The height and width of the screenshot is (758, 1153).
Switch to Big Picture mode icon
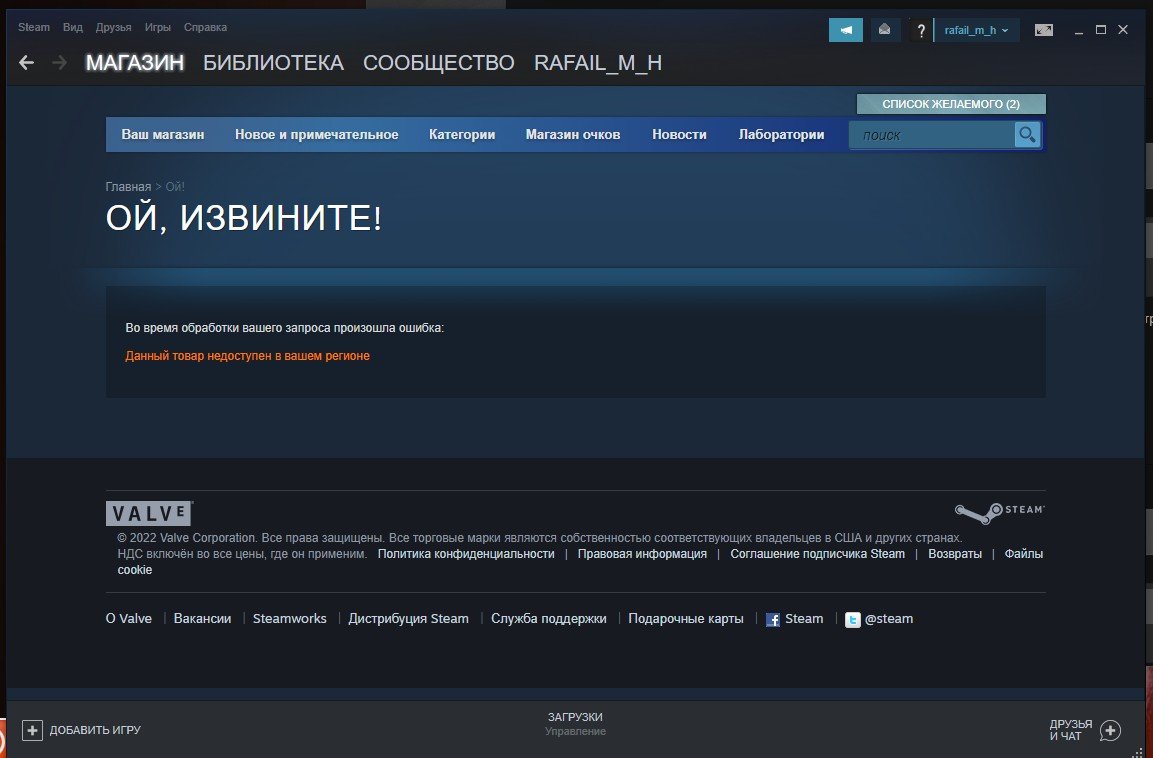click(x=1043, y=30)
